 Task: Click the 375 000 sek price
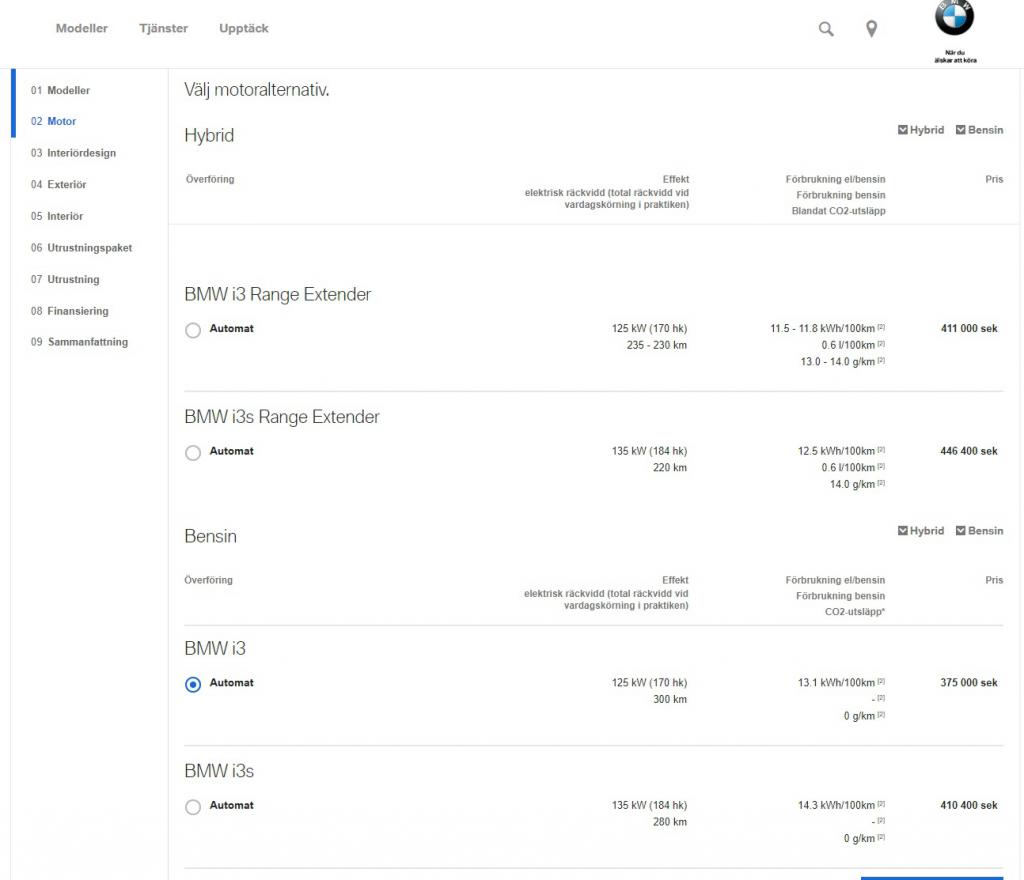click(x=969, y=683)
